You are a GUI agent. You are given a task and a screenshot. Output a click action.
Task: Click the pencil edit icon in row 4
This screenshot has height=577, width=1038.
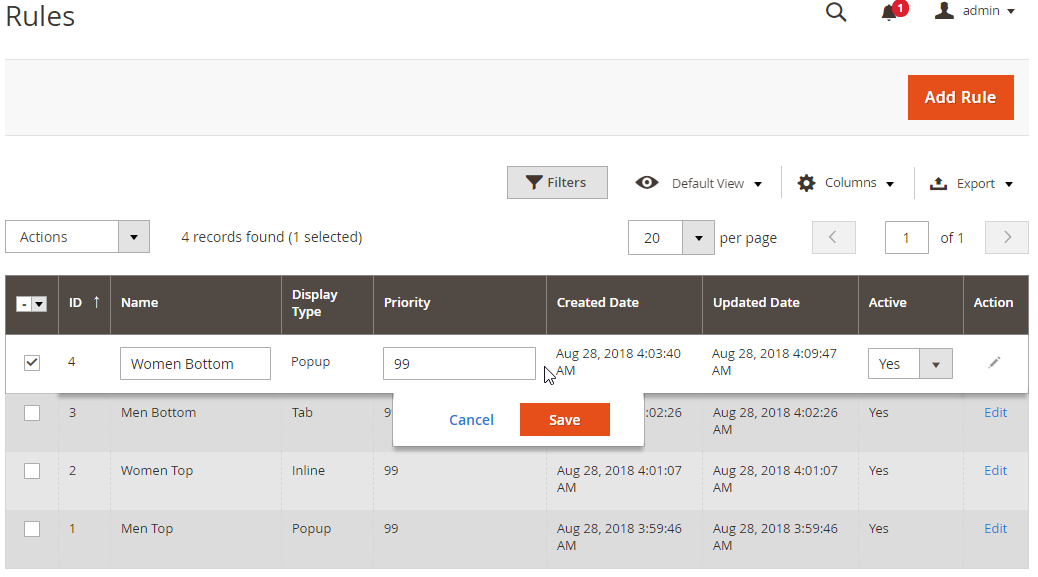[x=993, y=363]
